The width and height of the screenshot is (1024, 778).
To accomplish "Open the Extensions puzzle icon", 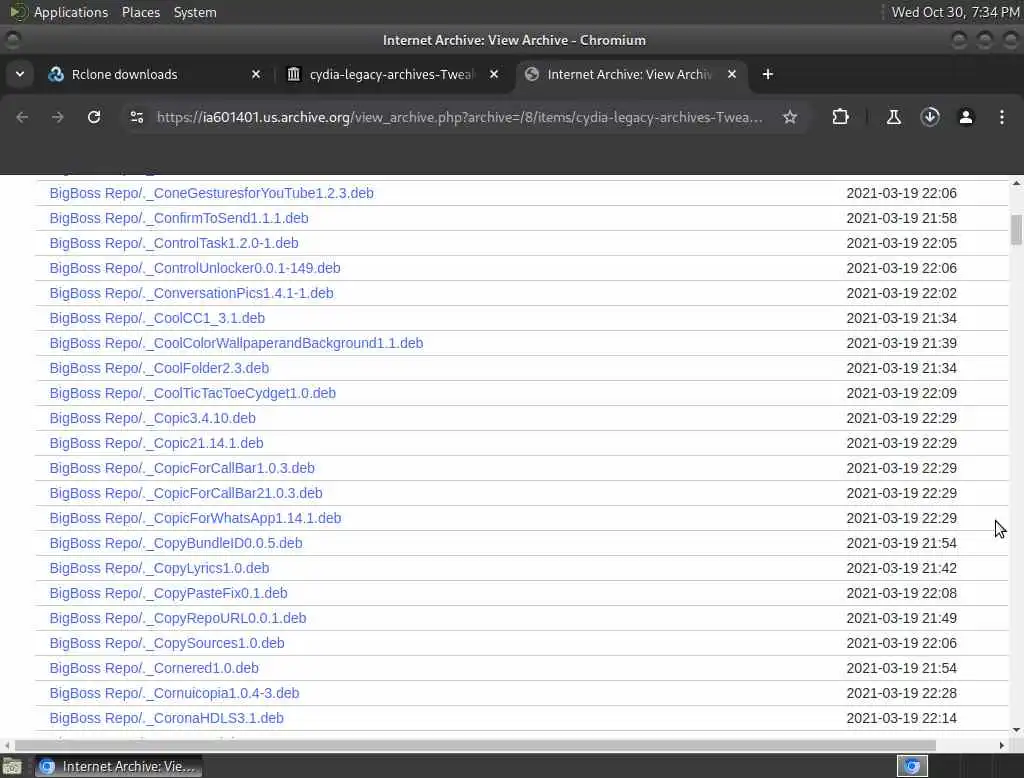I will tap(840, 117).
